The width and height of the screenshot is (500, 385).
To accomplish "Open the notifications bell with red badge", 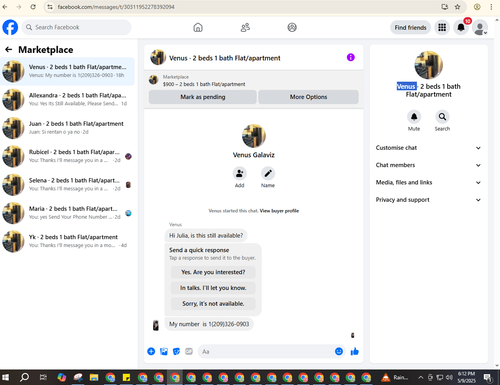I will (x=461, y=27).
